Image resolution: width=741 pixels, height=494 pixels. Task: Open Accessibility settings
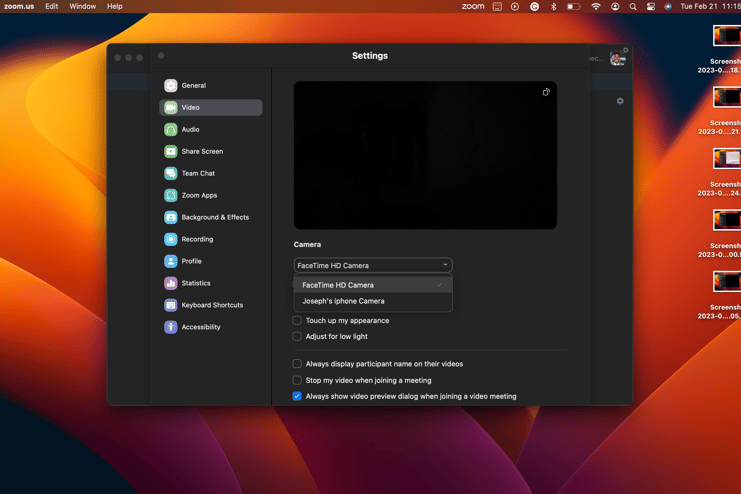click(211, 327)
